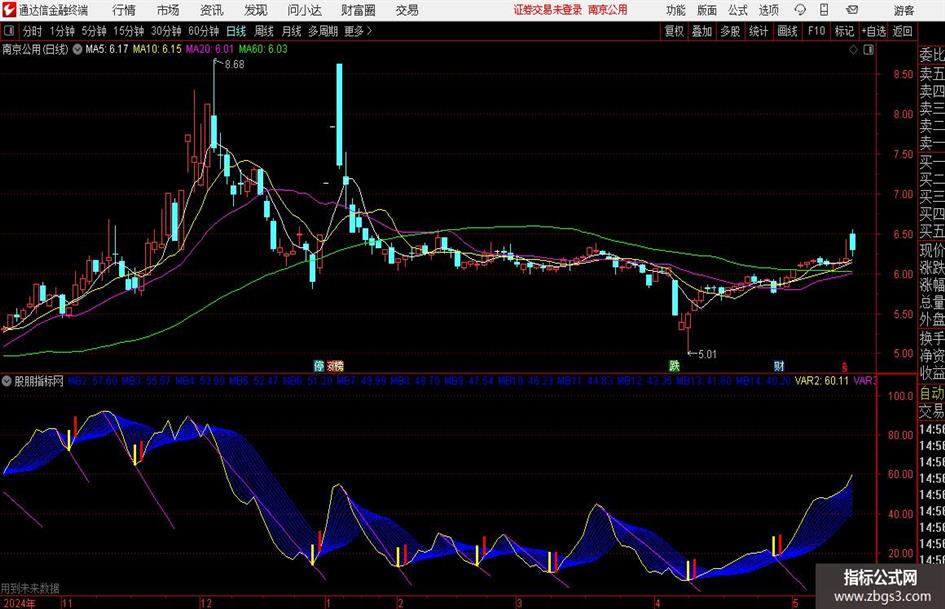945x609 pixels.
Task: Click the MA20: 6.01 indicator value
Action: [x=209, y=49]
